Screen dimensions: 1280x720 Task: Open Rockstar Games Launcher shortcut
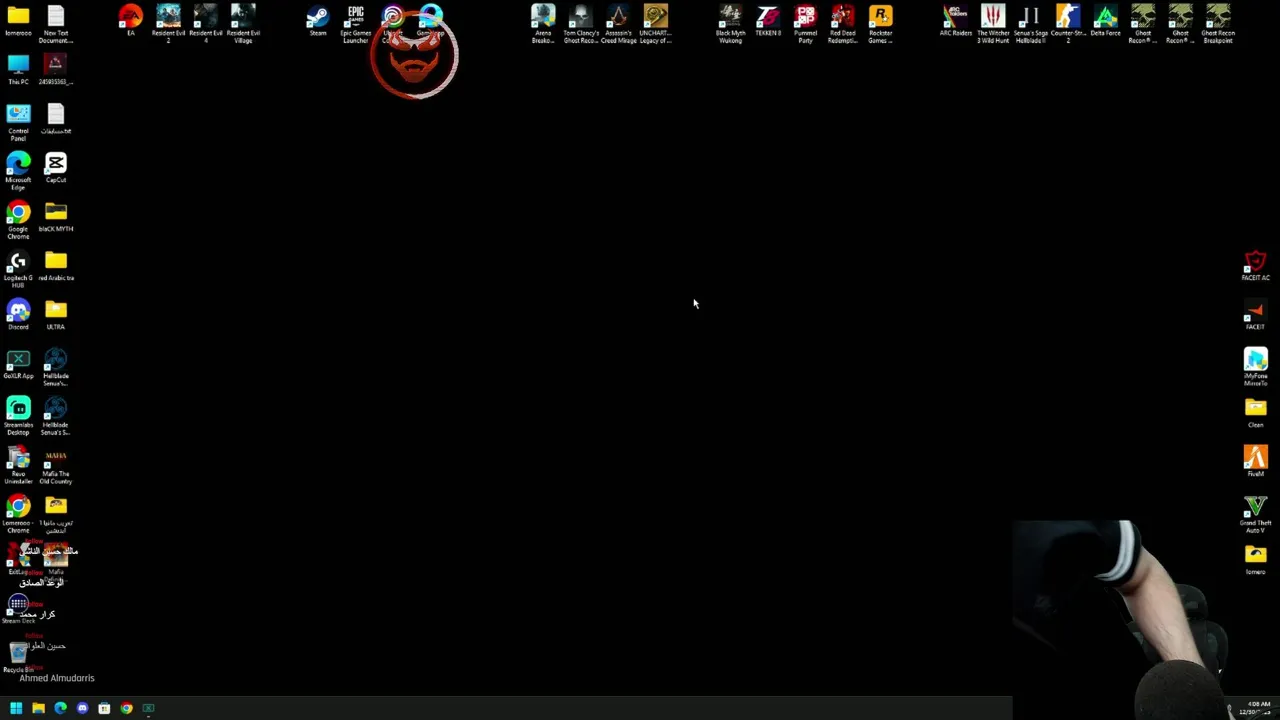pyautogui.click(x=880, y=22)
